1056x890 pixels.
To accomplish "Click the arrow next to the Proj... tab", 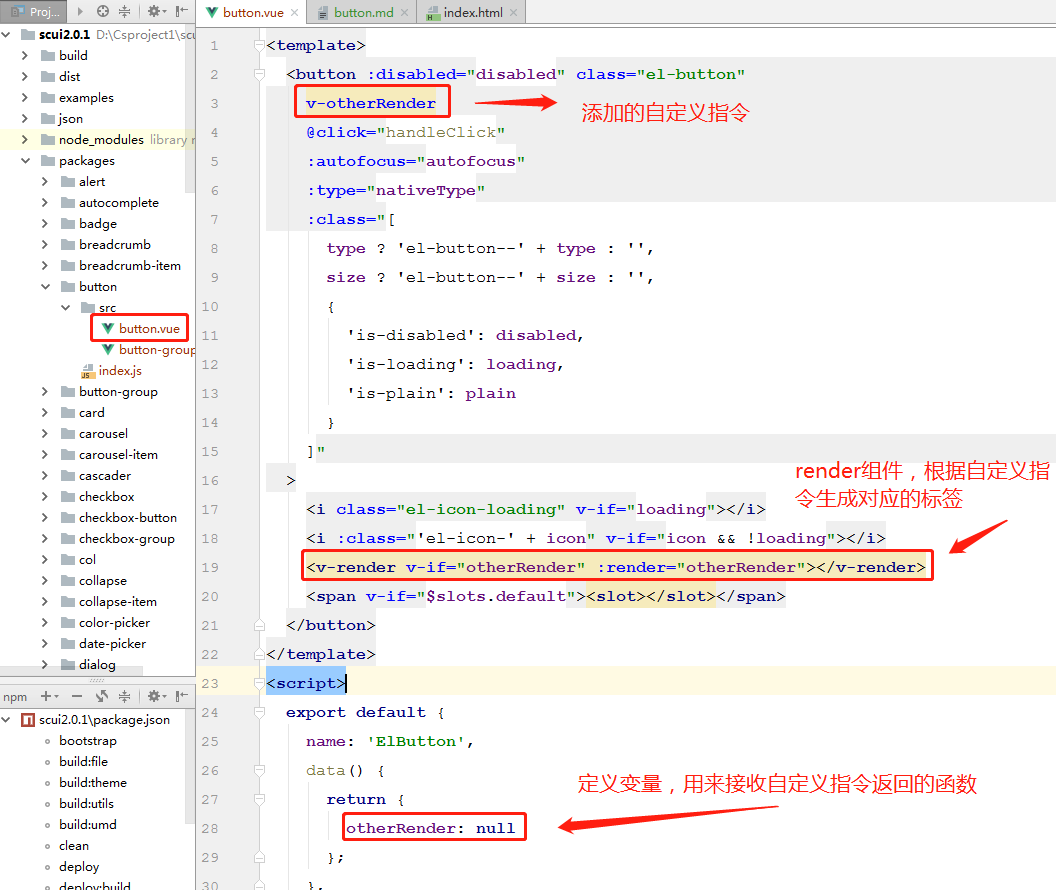I will tap(80, 11).
